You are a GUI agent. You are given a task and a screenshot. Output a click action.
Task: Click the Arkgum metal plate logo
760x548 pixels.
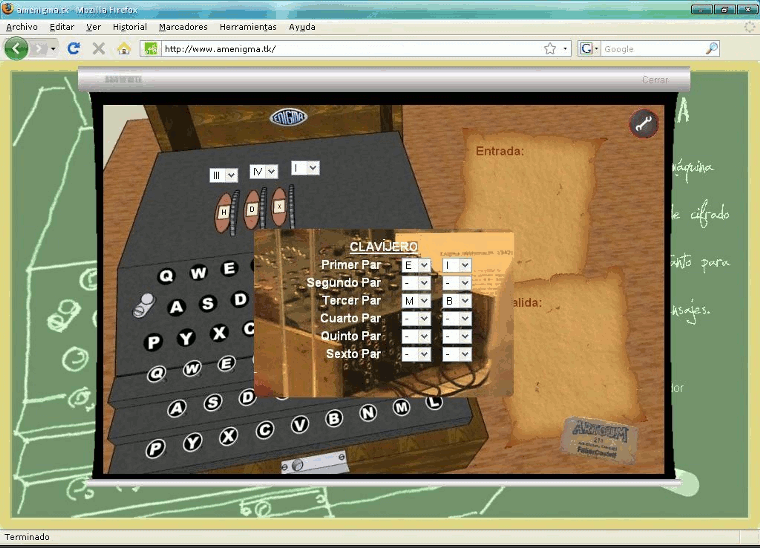tap(600, 439)
